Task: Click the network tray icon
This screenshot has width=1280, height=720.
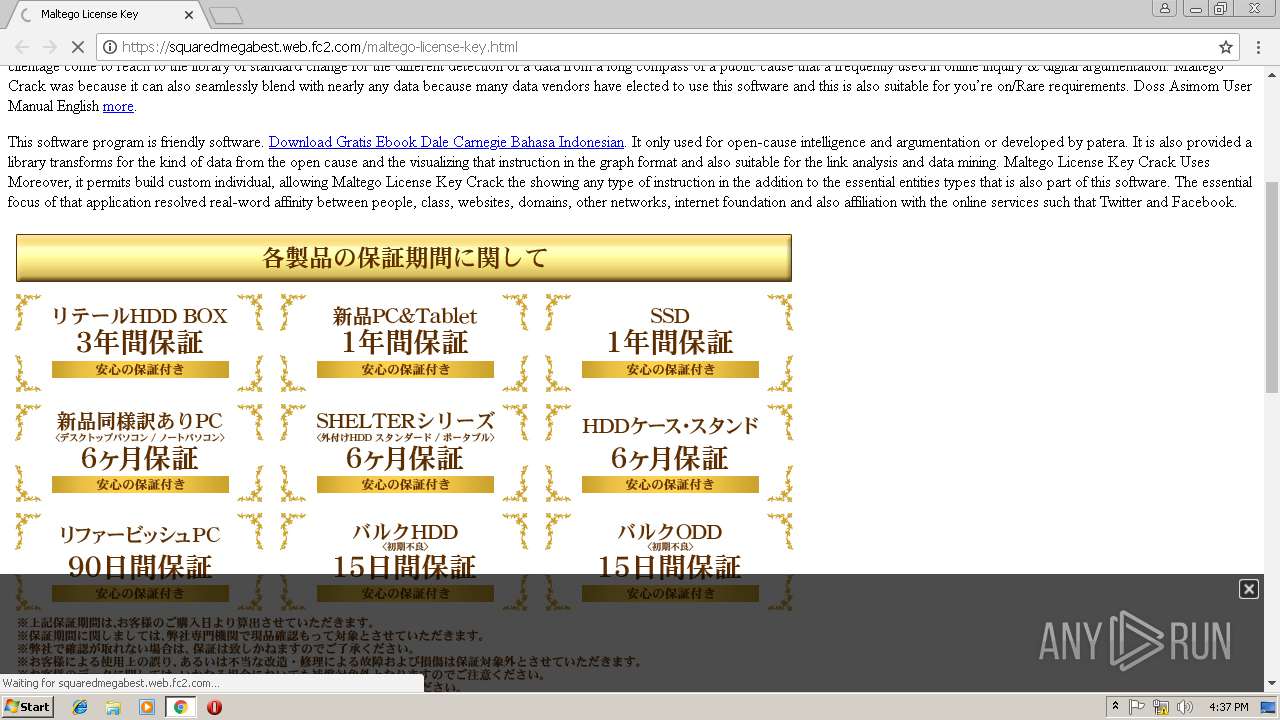Action: point(1161,707)
